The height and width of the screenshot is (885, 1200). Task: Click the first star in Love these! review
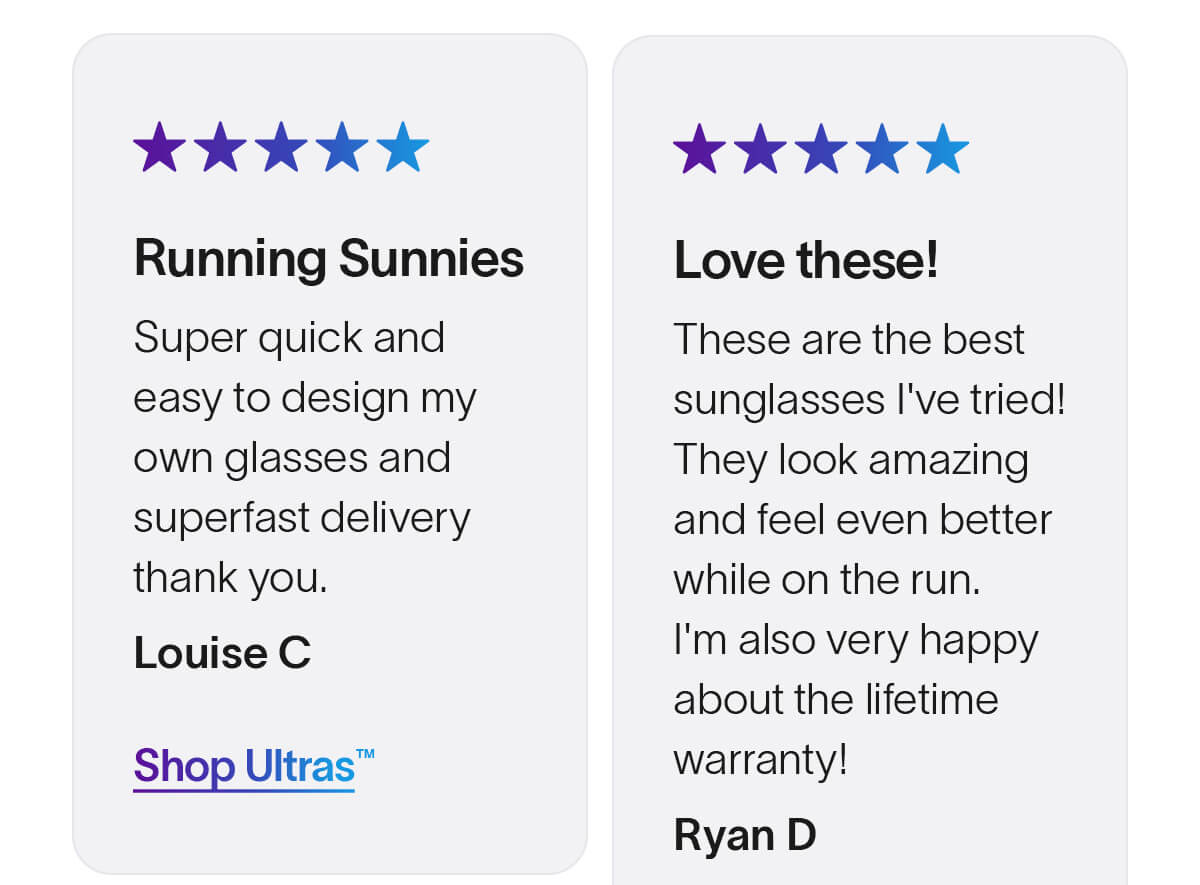700,149
